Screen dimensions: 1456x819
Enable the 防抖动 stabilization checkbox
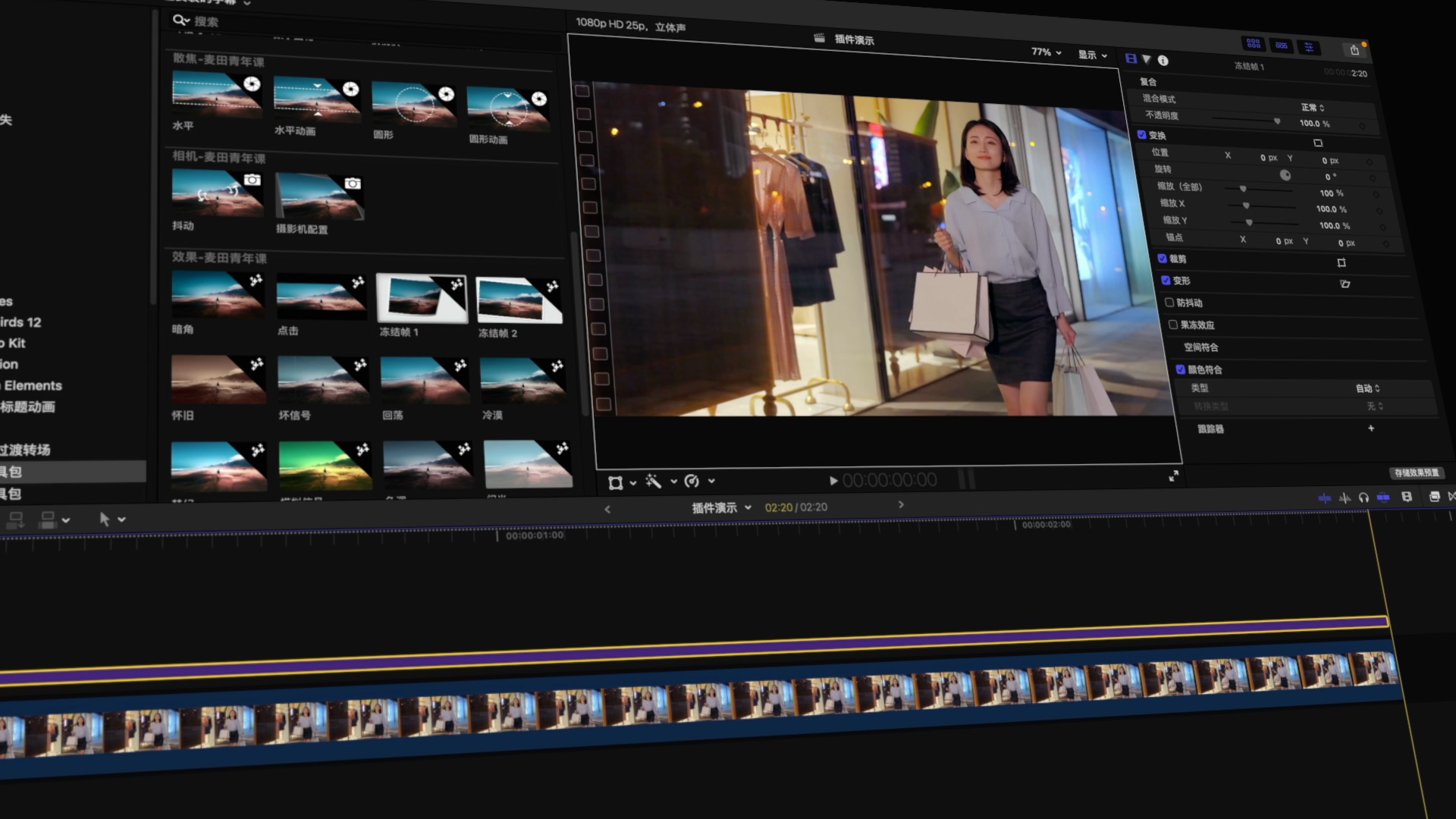(1169, 303)
